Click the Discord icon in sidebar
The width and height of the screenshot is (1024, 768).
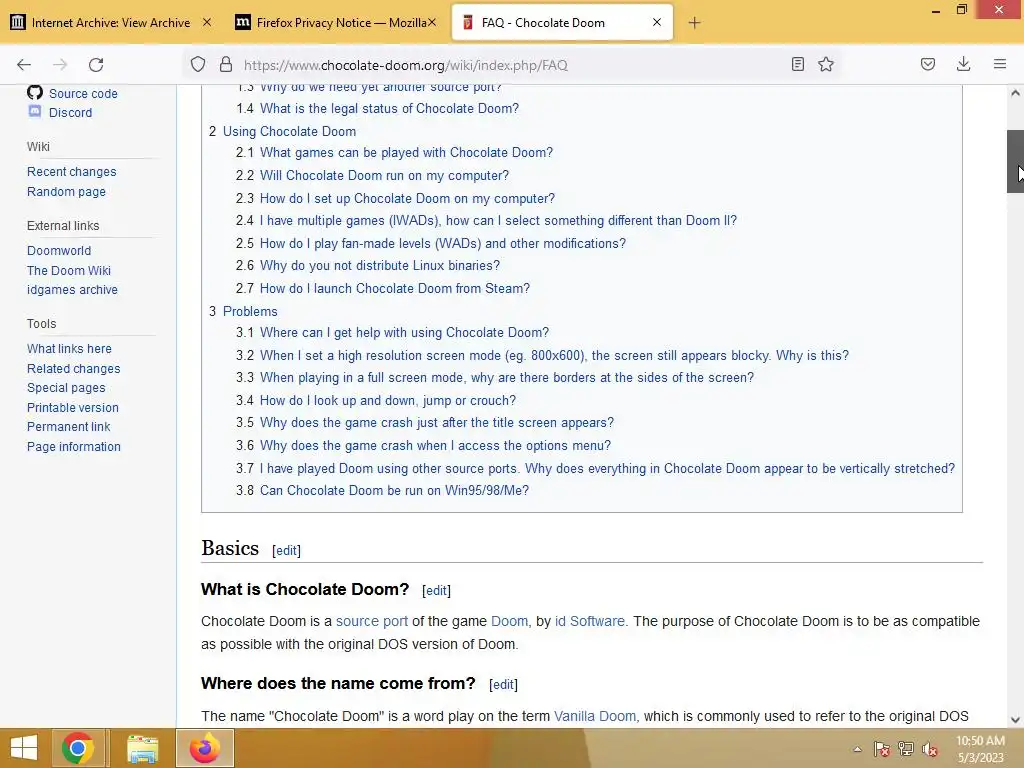[35, 112]
